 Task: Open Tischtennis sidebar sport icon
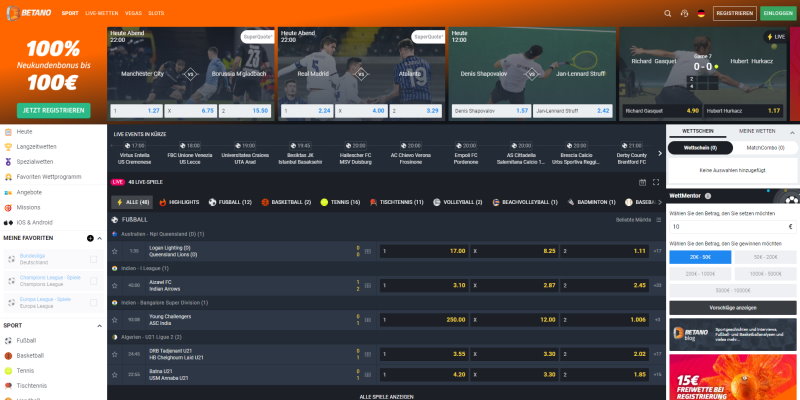[8, 386]
